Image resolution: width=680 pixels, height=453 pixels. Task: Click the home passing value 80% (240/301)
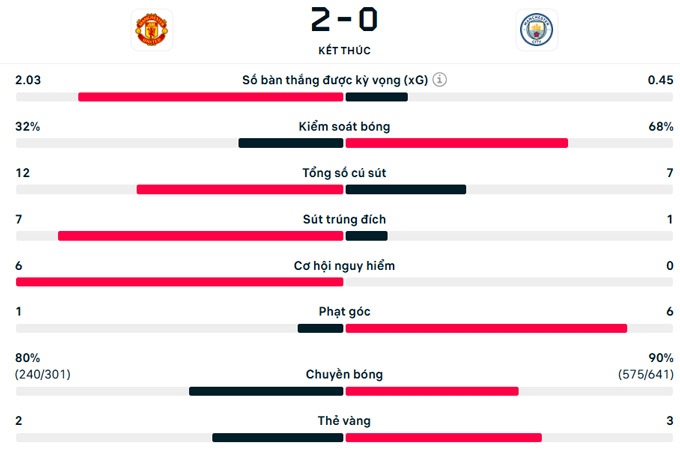42,366
